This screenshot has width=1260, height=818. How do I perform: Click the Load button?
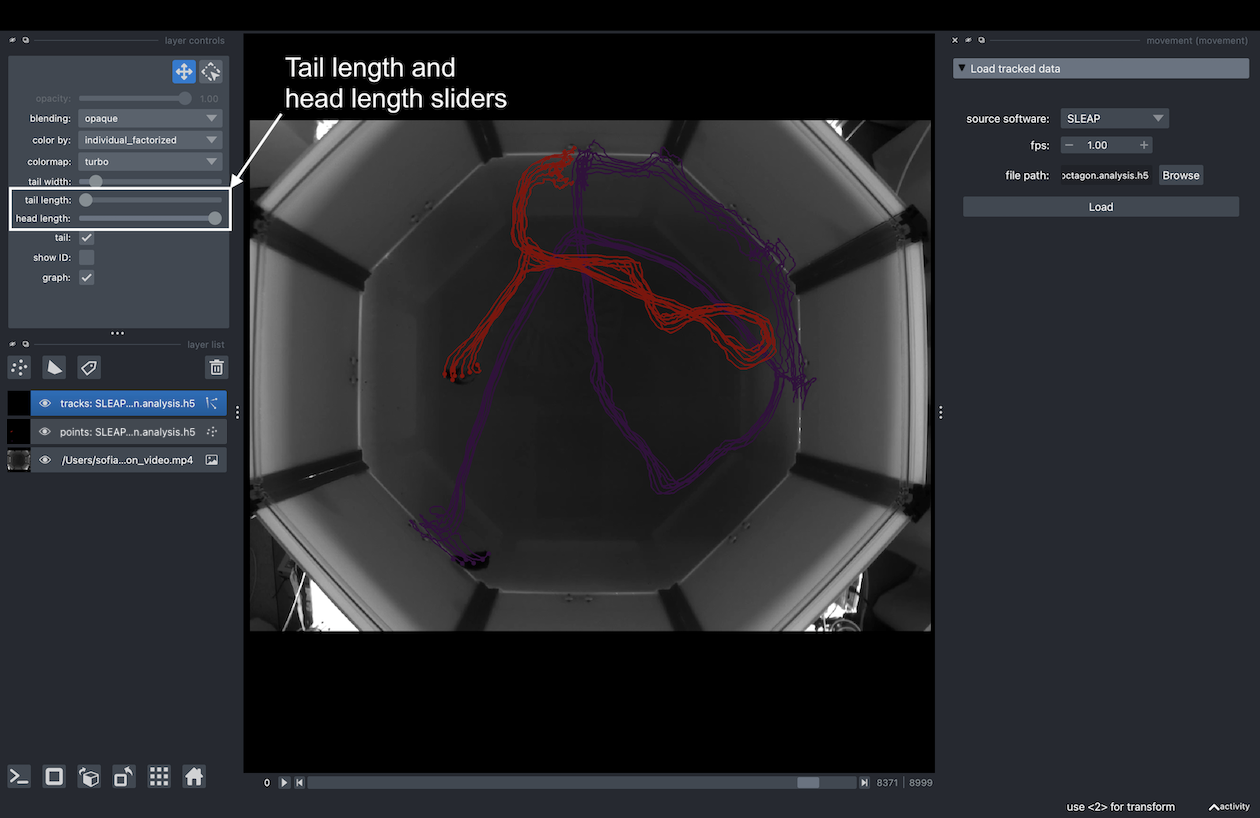pyautogui.click(x=1100, y=207)
